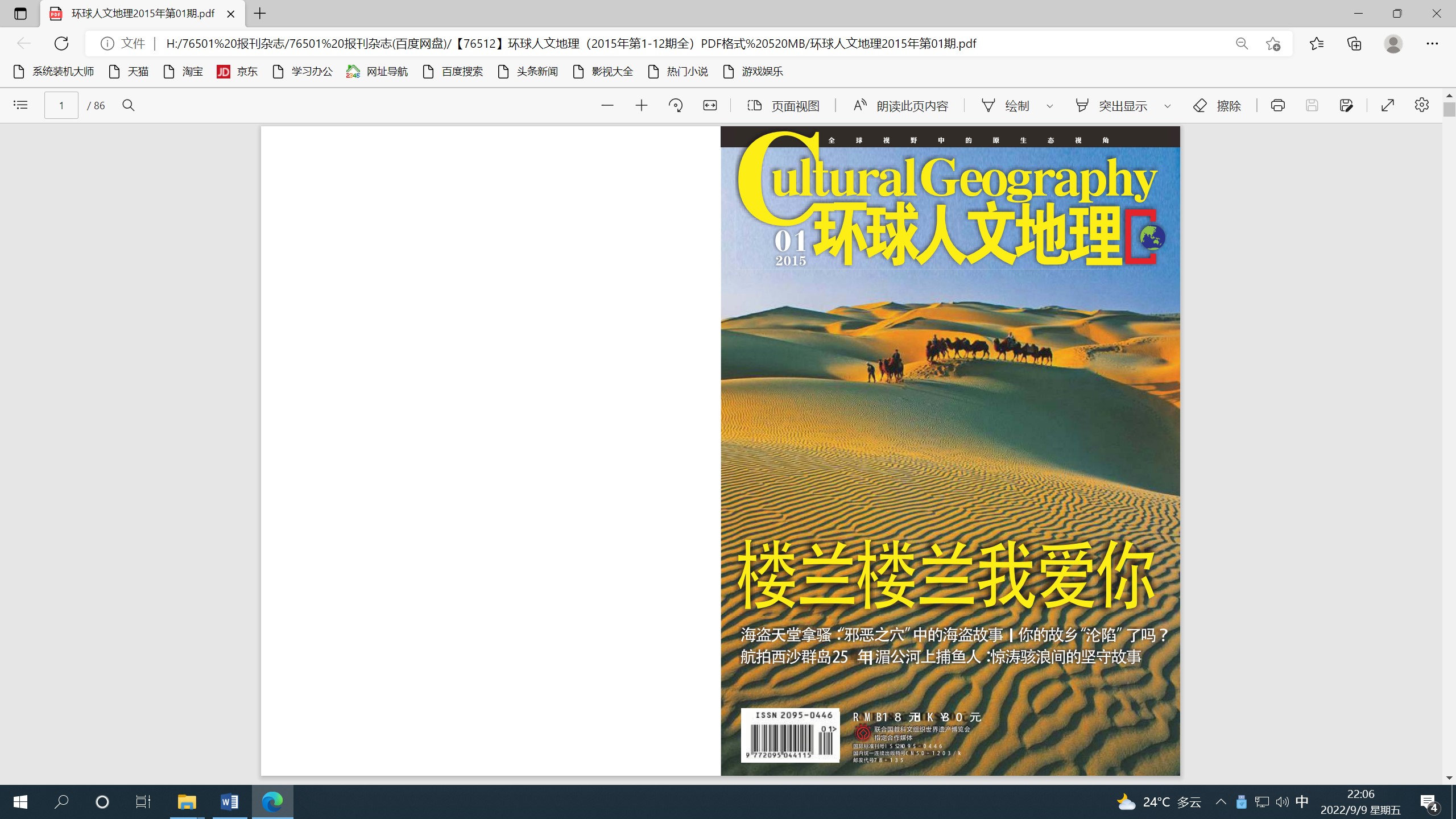This screenshot has width=1456, height=819.
Task: Select the 绘制 draw tool
Action: tap(1006, 106)
